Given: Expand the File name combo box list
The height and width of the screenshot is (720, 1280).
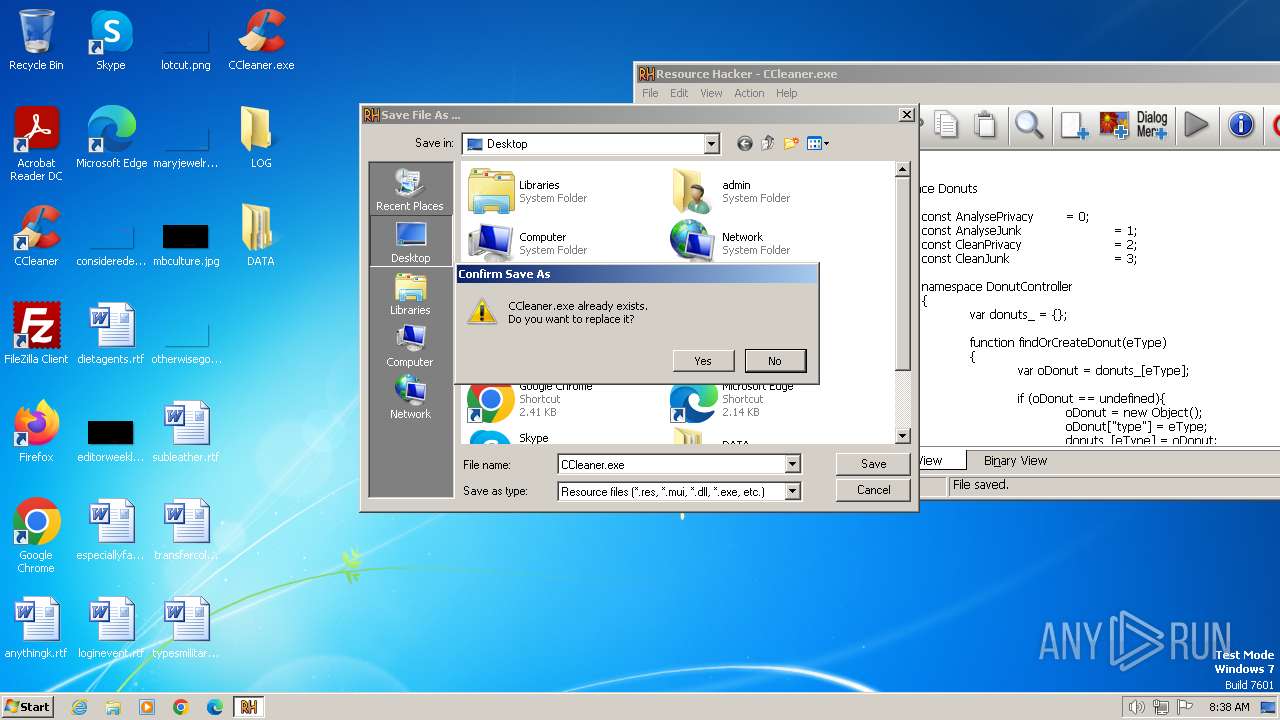Looking at the screenshot, I should 792,465.
